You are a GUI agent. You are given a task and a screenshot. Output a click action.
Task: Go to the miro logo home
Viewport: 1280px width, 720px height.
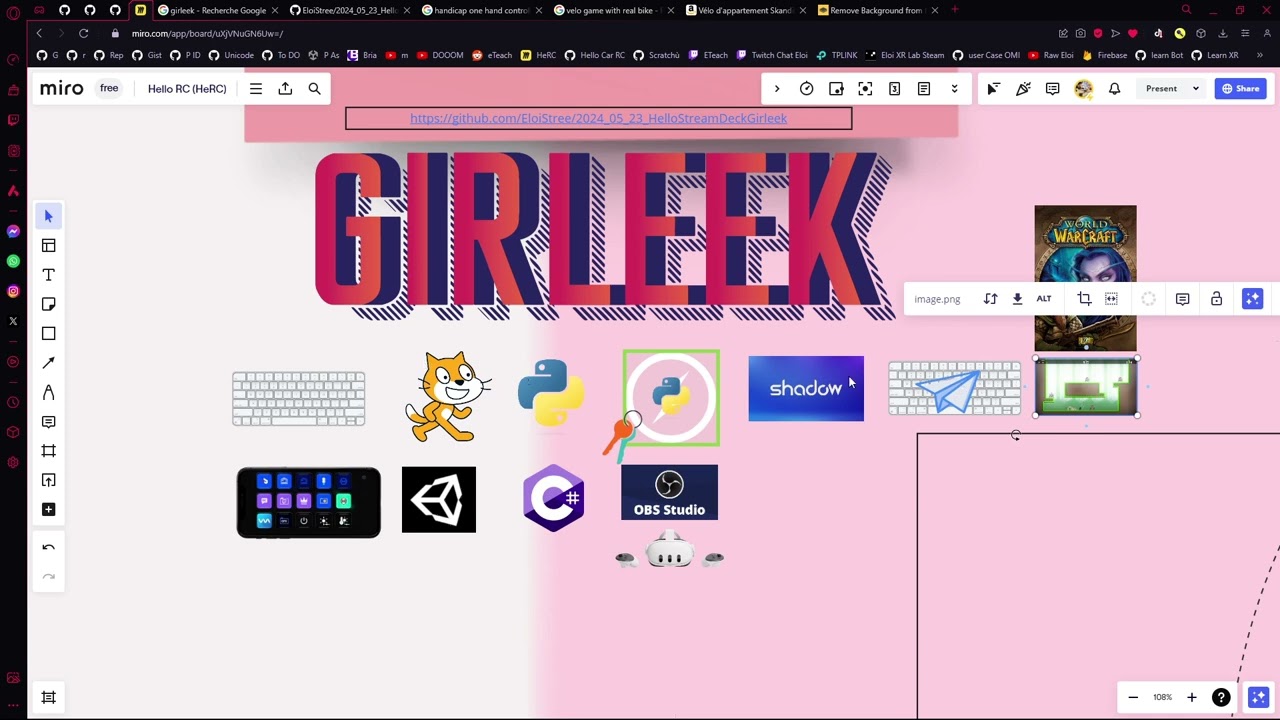pyautogui.click(x=62, y=89)
